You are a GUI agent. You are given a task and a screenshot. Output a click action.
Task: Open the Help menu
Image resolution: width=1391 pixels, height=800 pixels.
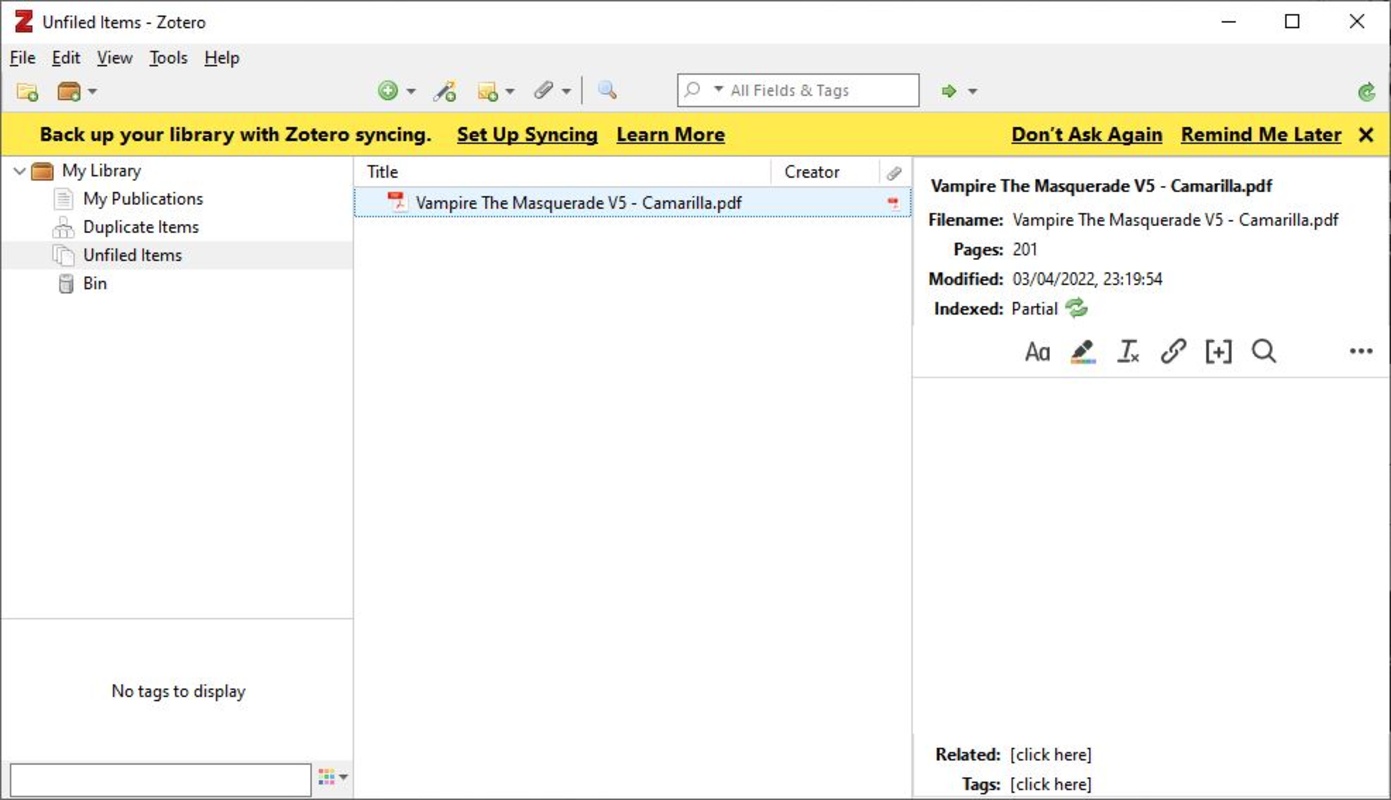pyautogui.click(x=222, y=58)
